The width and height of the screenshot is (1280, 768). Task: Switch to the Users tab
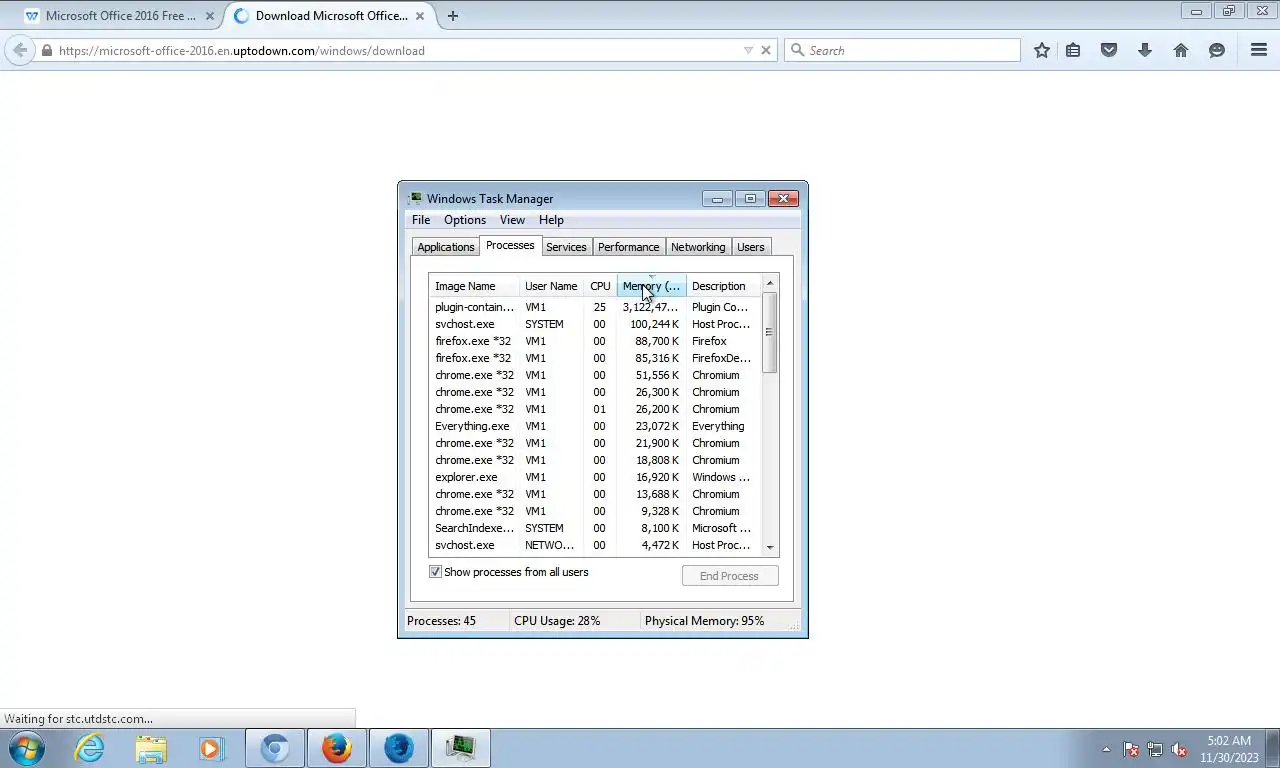[x=751, y=247]
